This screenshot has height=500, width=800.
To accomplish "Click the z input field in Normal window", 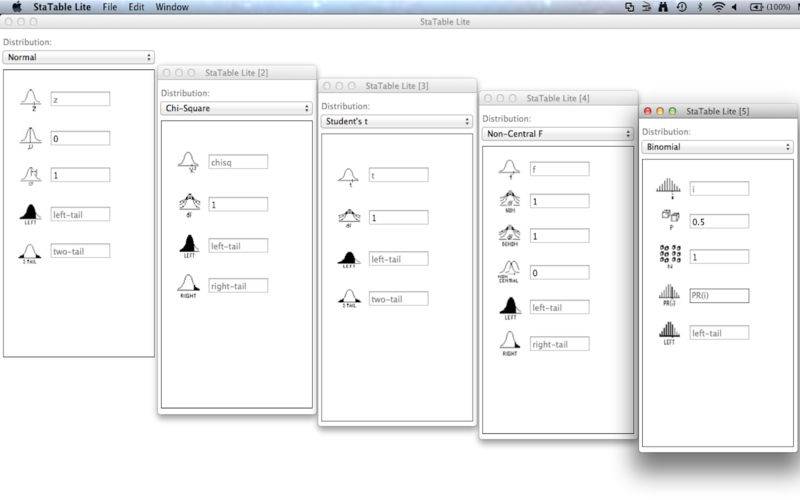I will (x=80, y=99).
